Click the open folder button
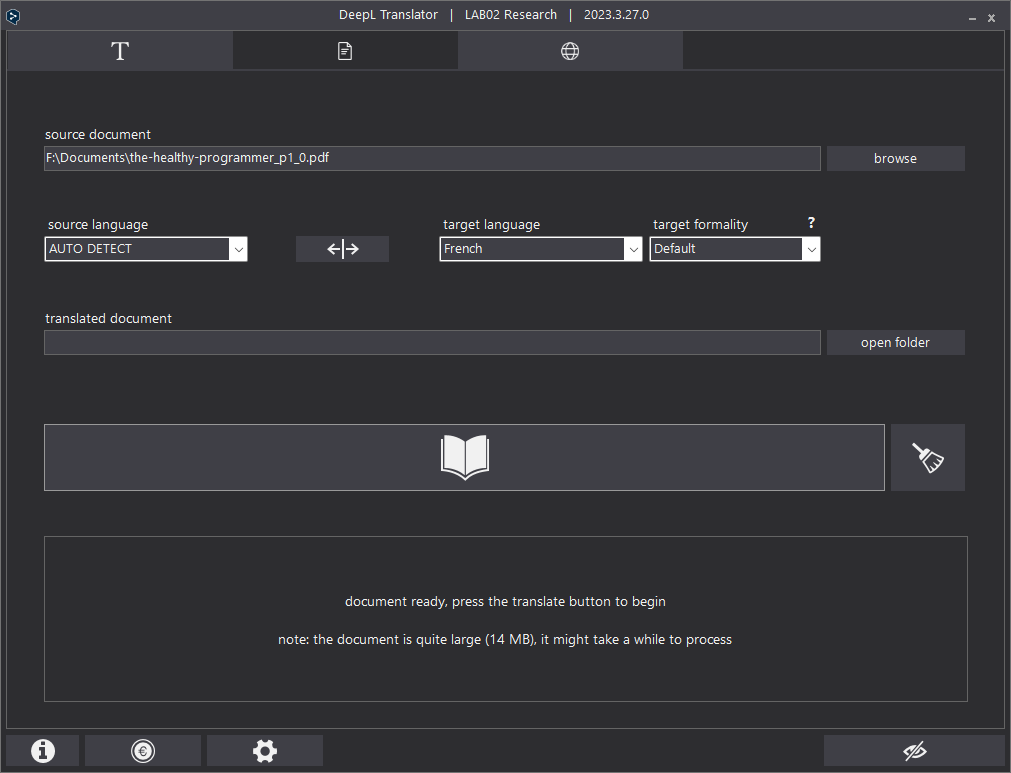This screenshot has width=1011, height=773. pos(896,342)
